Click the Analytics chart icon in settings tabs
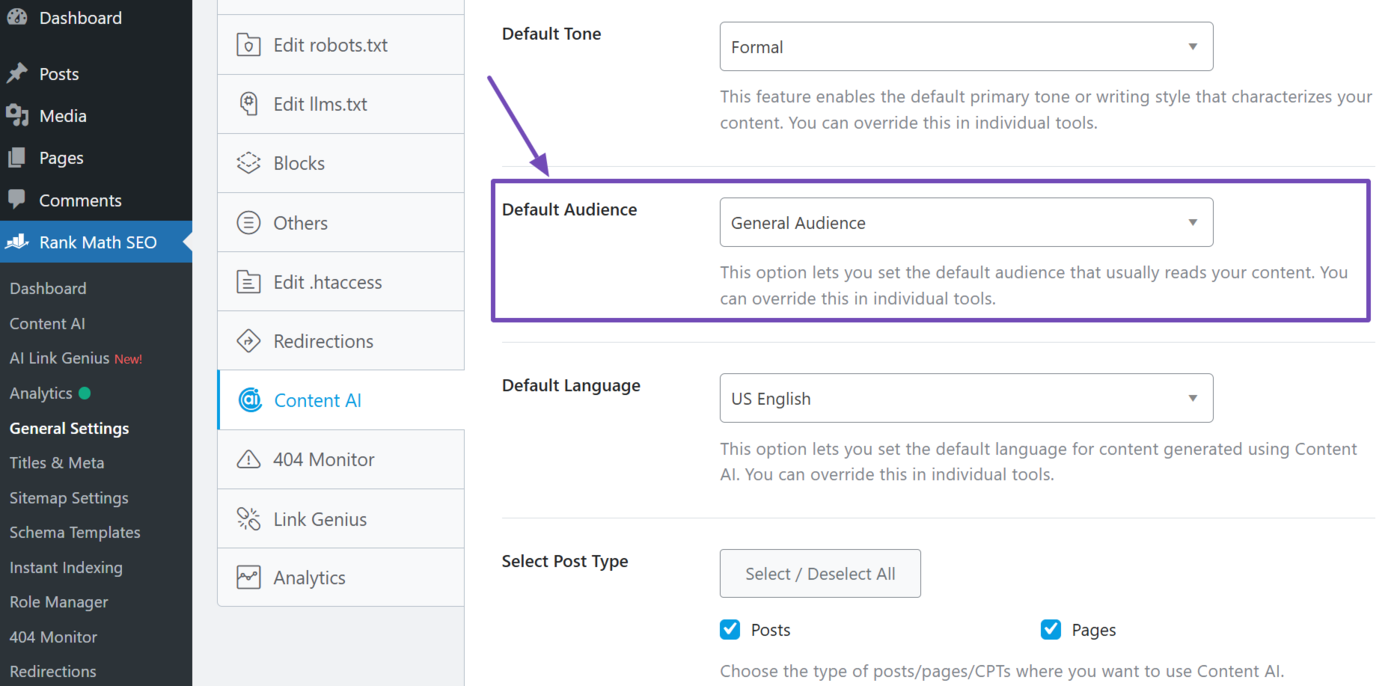1400x686 pixels. pyautogui.click(x=248, y=578)
